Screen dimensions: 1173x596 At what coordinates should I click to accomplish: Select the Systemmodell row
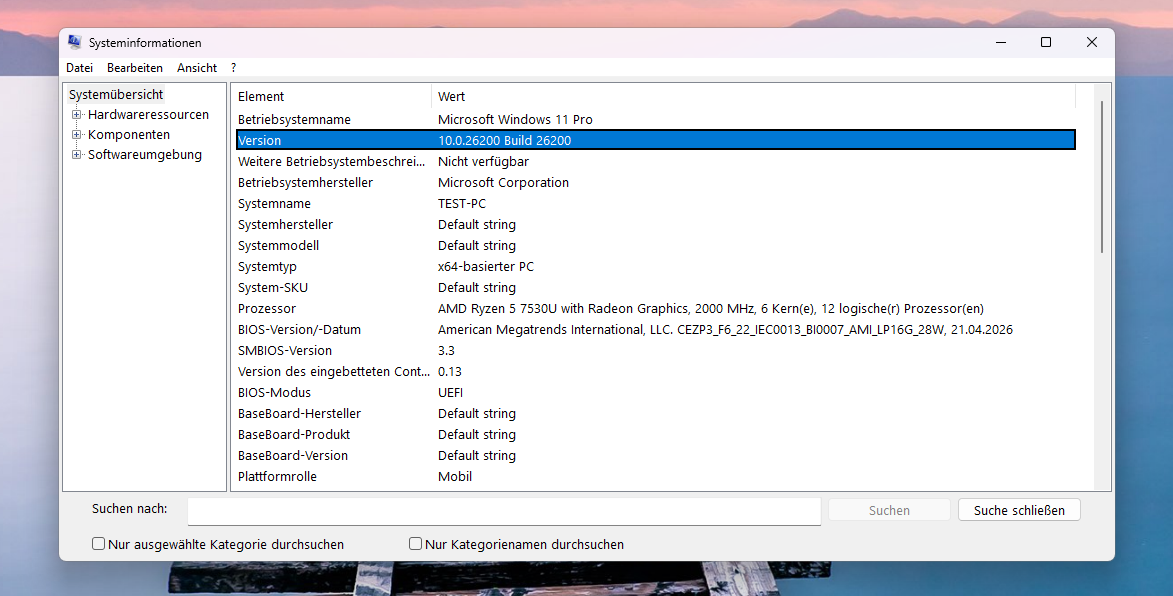pyautogui.click(x=656, y=245)
